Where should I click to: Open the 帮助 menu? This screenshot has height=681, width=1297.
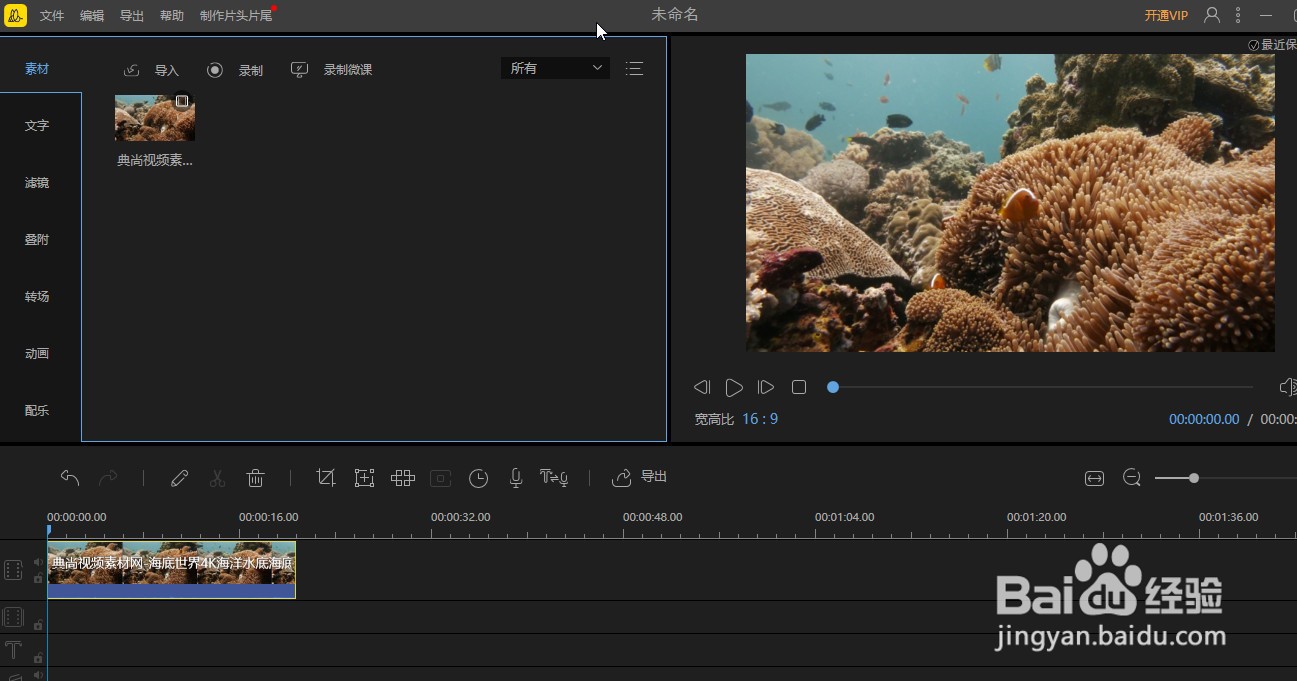[172, 16]
